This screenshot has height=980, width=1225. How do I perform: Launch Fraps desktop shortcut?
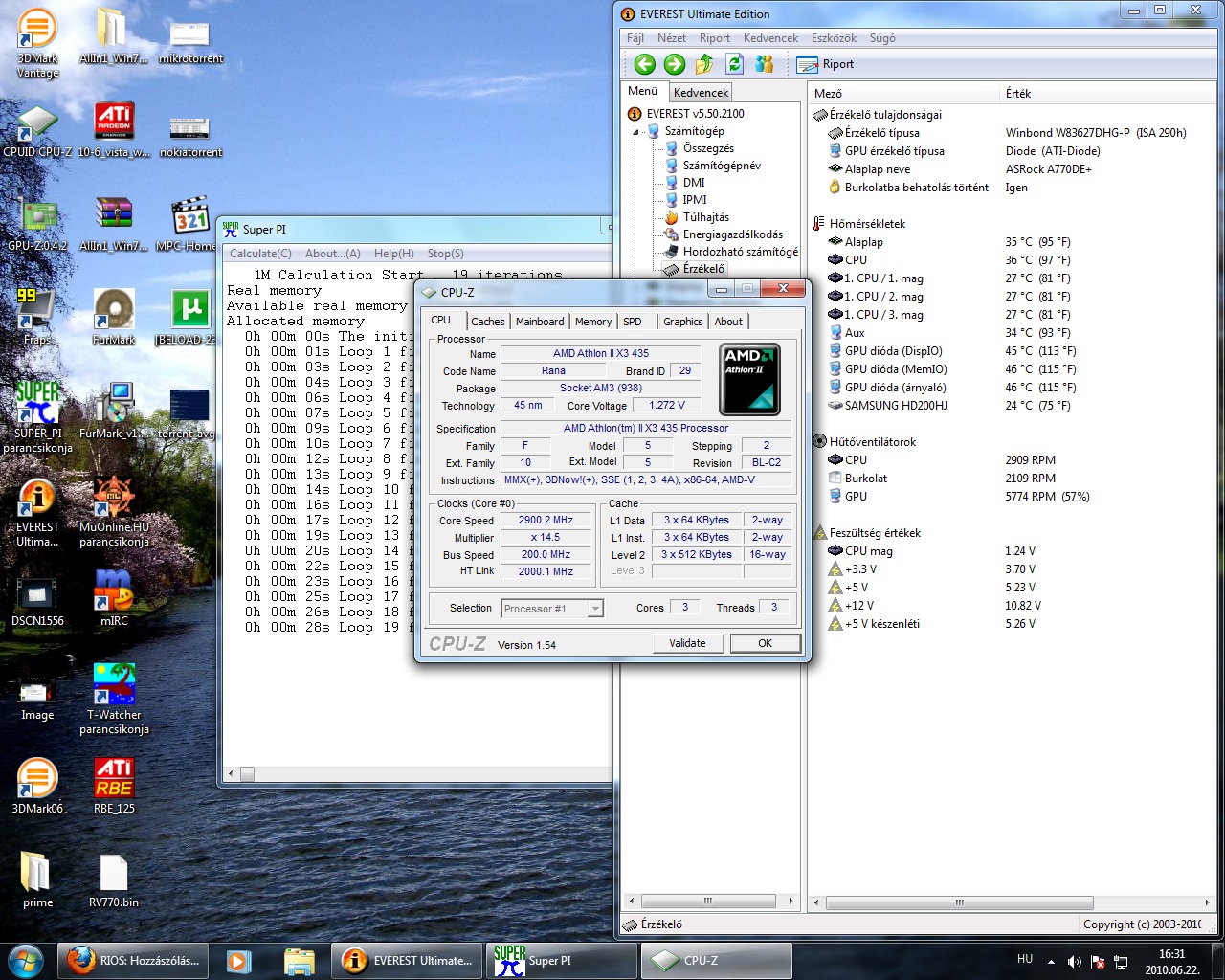tap(37, 318)
